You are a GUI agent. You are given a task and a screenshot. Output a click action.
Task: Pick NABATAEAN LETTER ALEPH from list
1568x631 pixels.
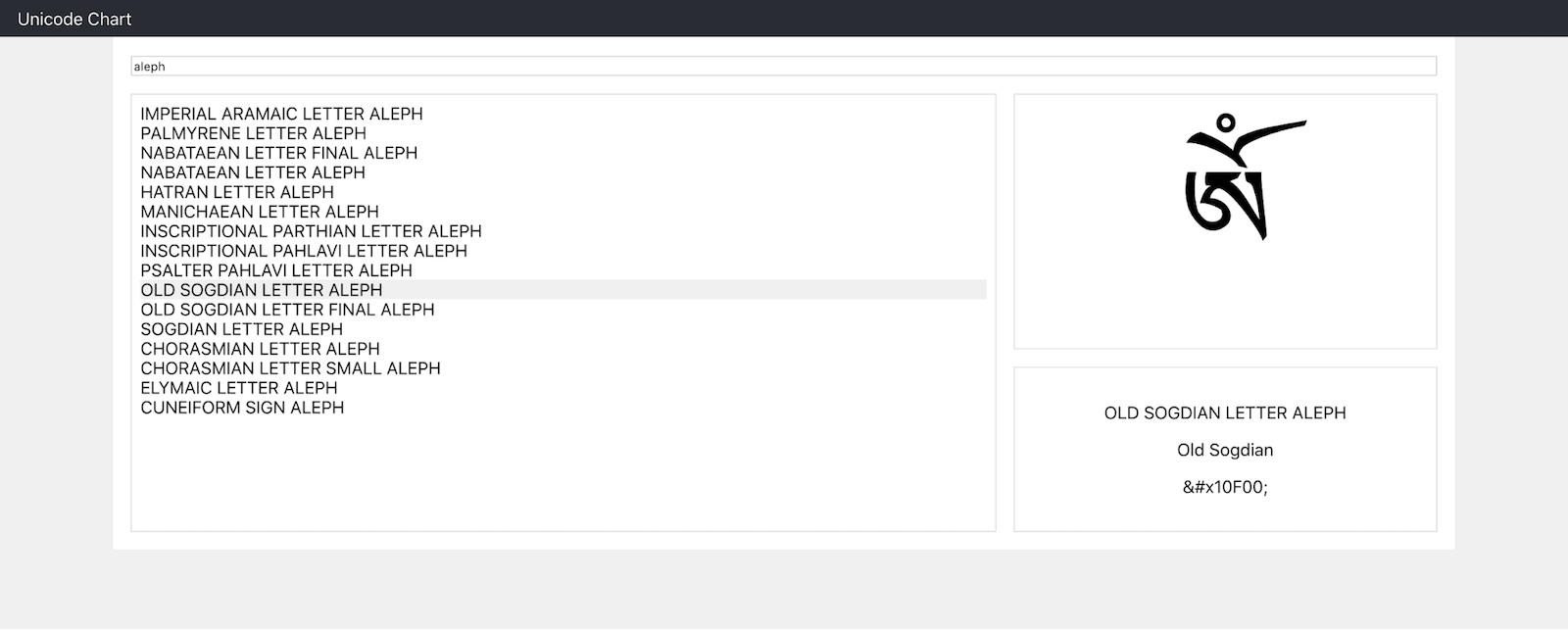click(x=252, y=172)
